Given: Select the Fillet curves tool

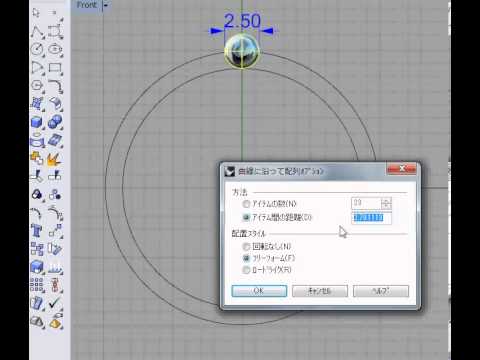Looking at the screenshot, I should 56,86.
